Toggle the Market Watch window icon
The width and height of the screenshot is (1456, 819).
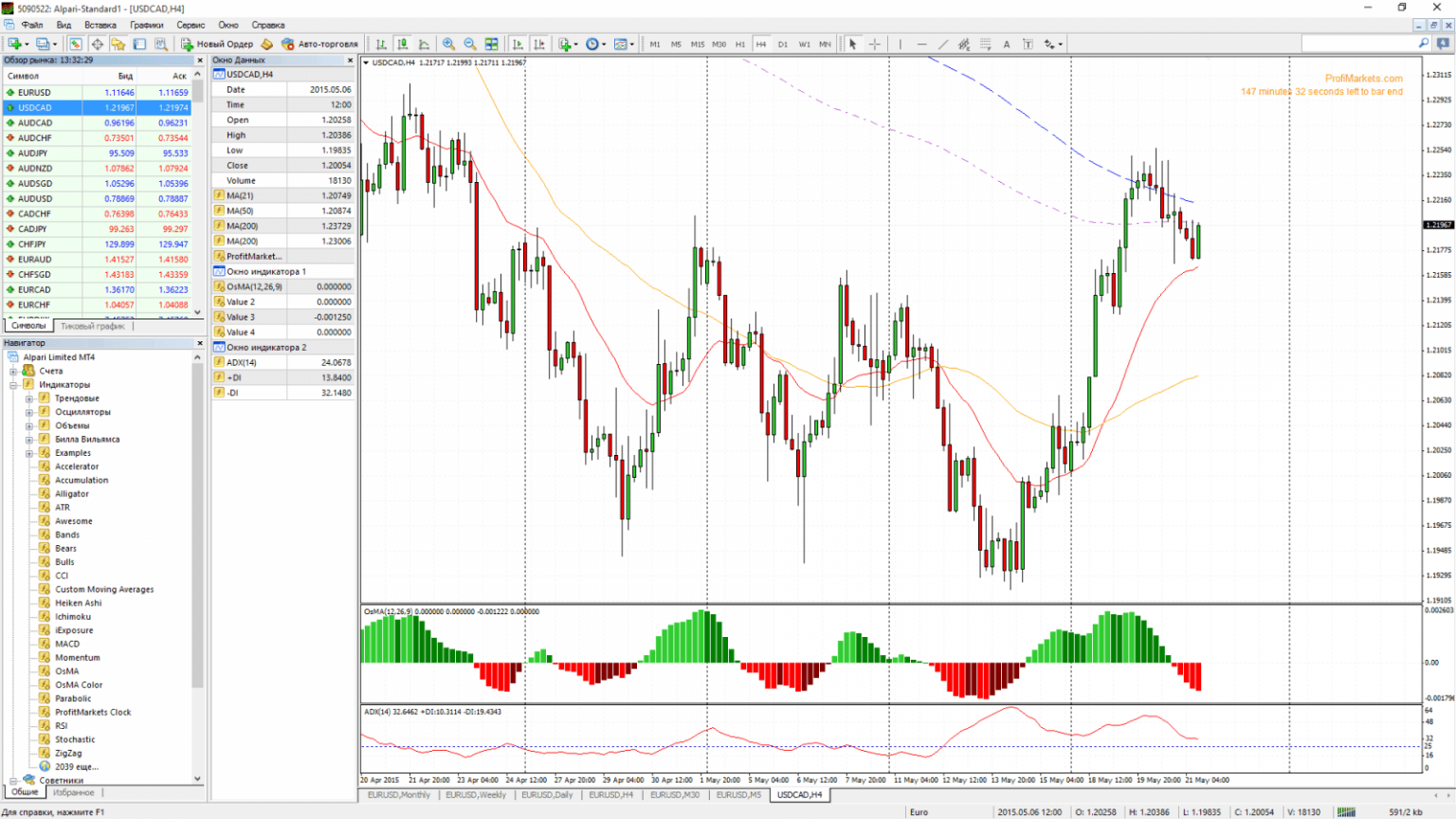click(75, 44)
